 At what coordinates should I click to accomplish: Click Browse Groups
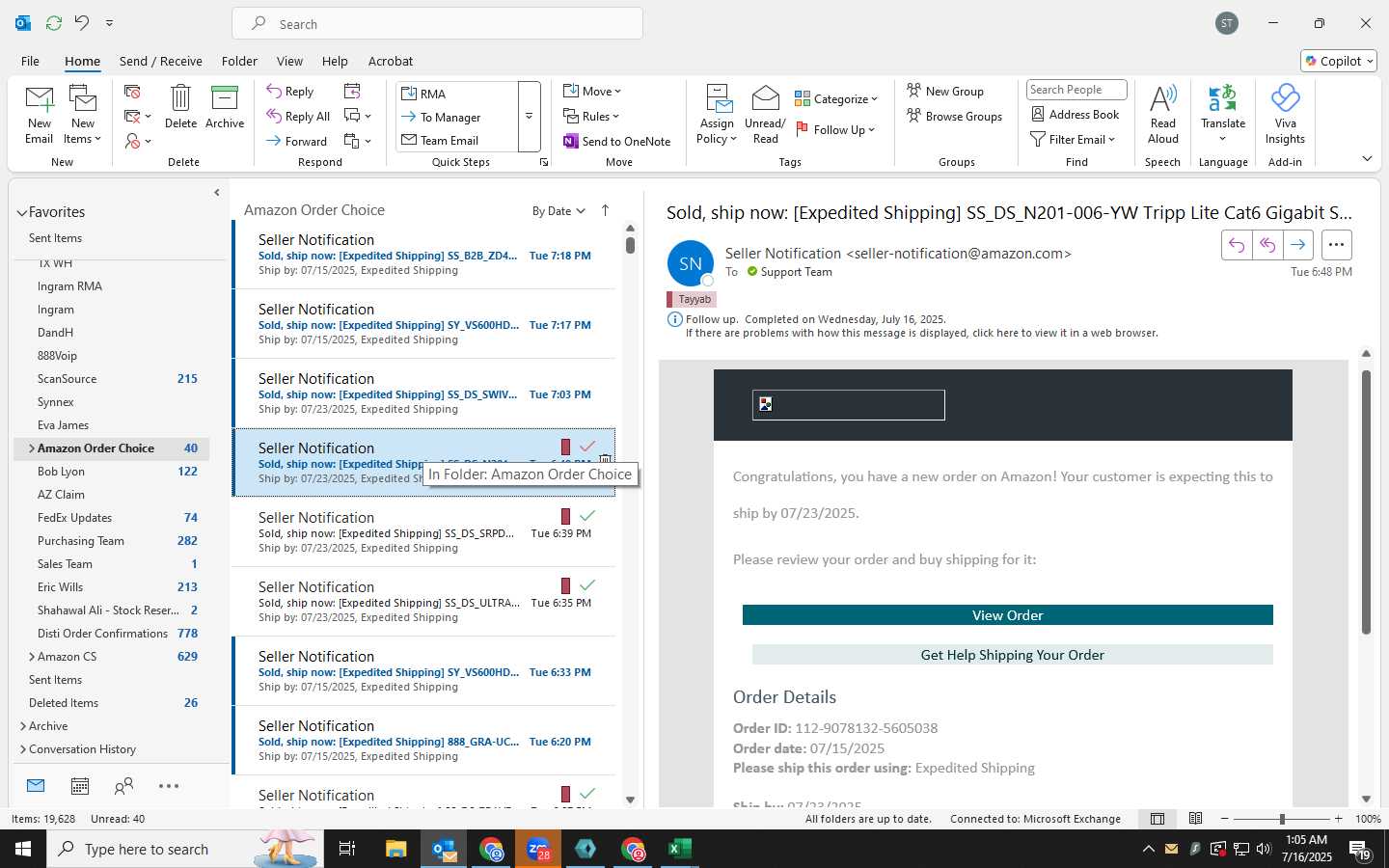[955, 116]
